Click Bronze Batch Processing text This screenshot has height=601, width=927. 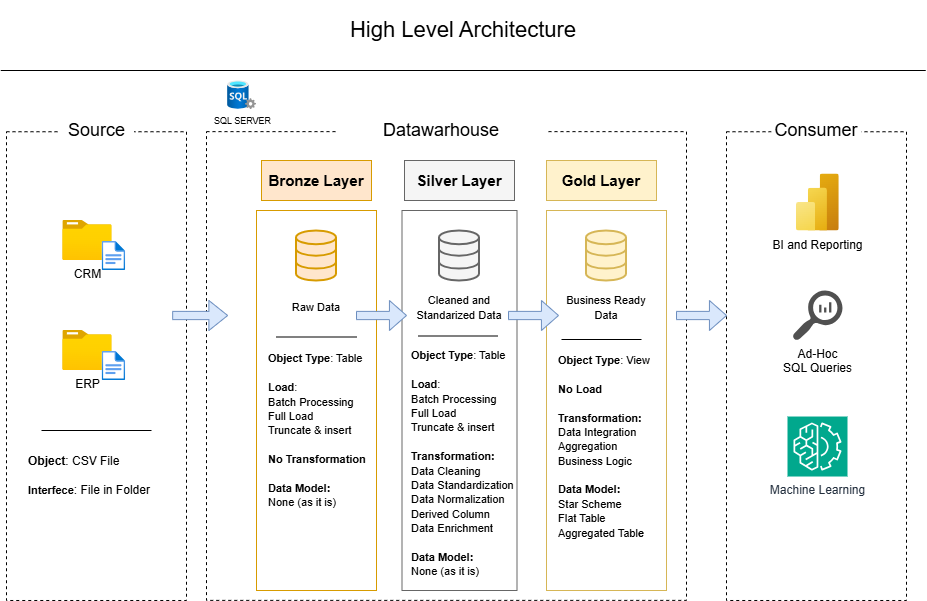(x=310, y=402)
